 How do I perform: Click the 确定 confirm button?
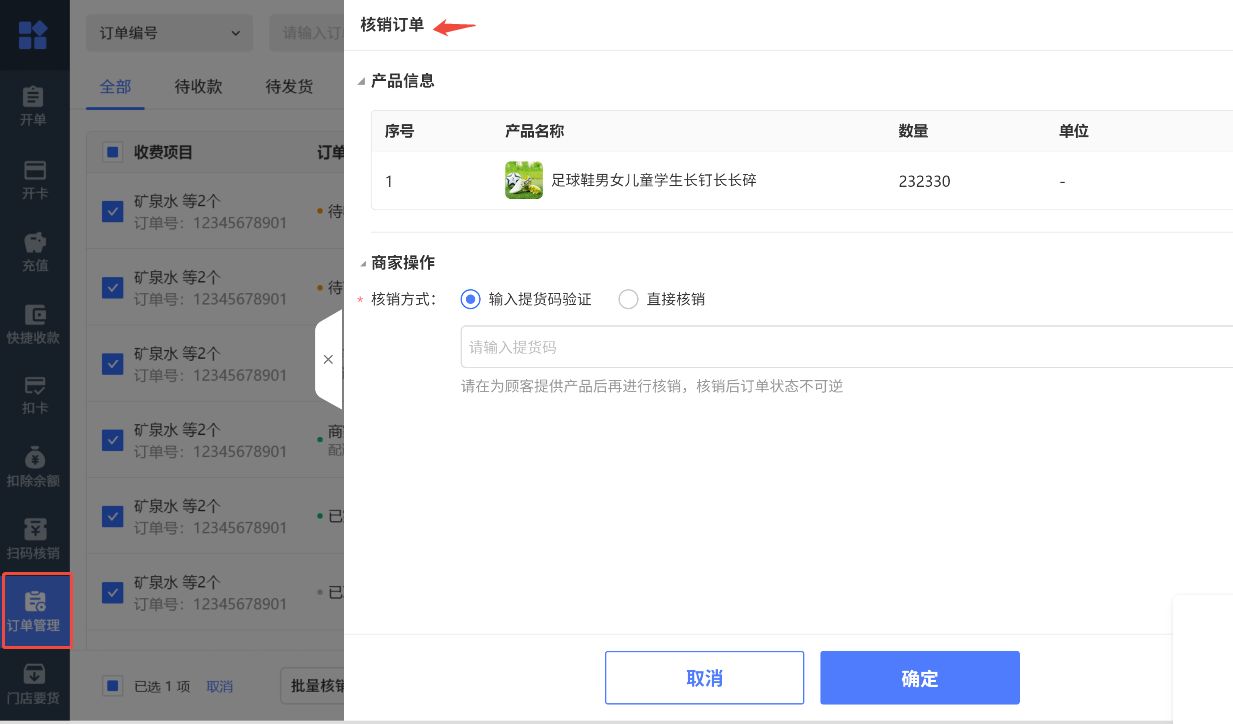pyautogui.click(x=919, y=678)
